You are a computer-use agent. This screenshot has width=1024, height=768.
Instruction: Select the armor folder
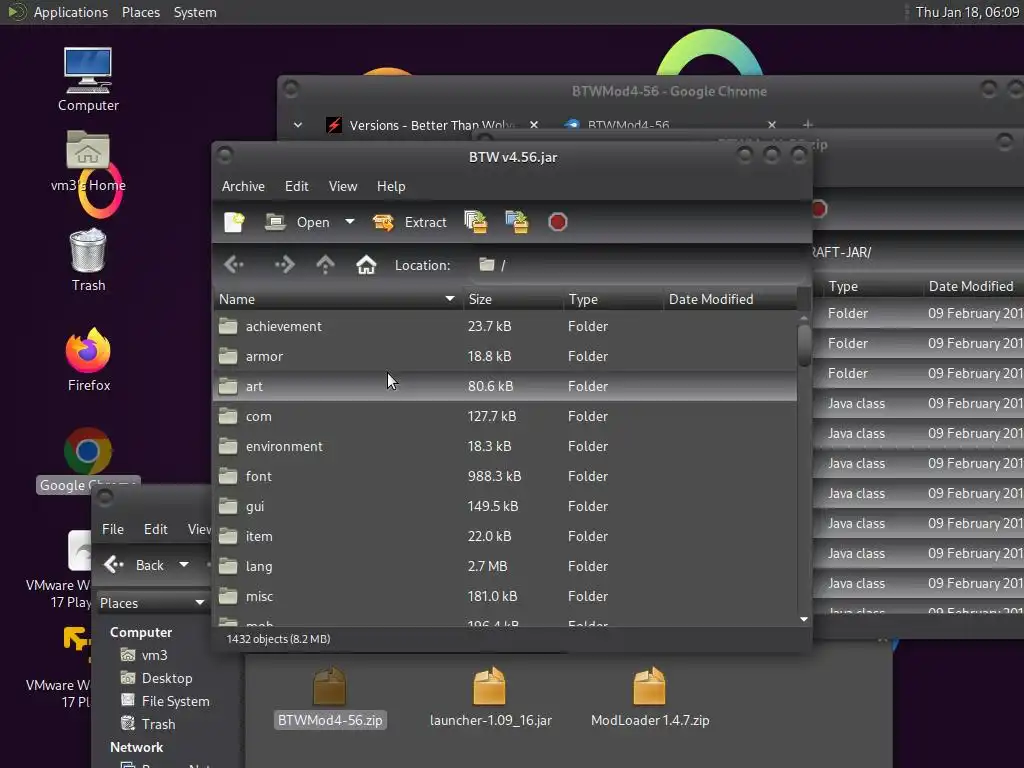[x=505, y=356]
